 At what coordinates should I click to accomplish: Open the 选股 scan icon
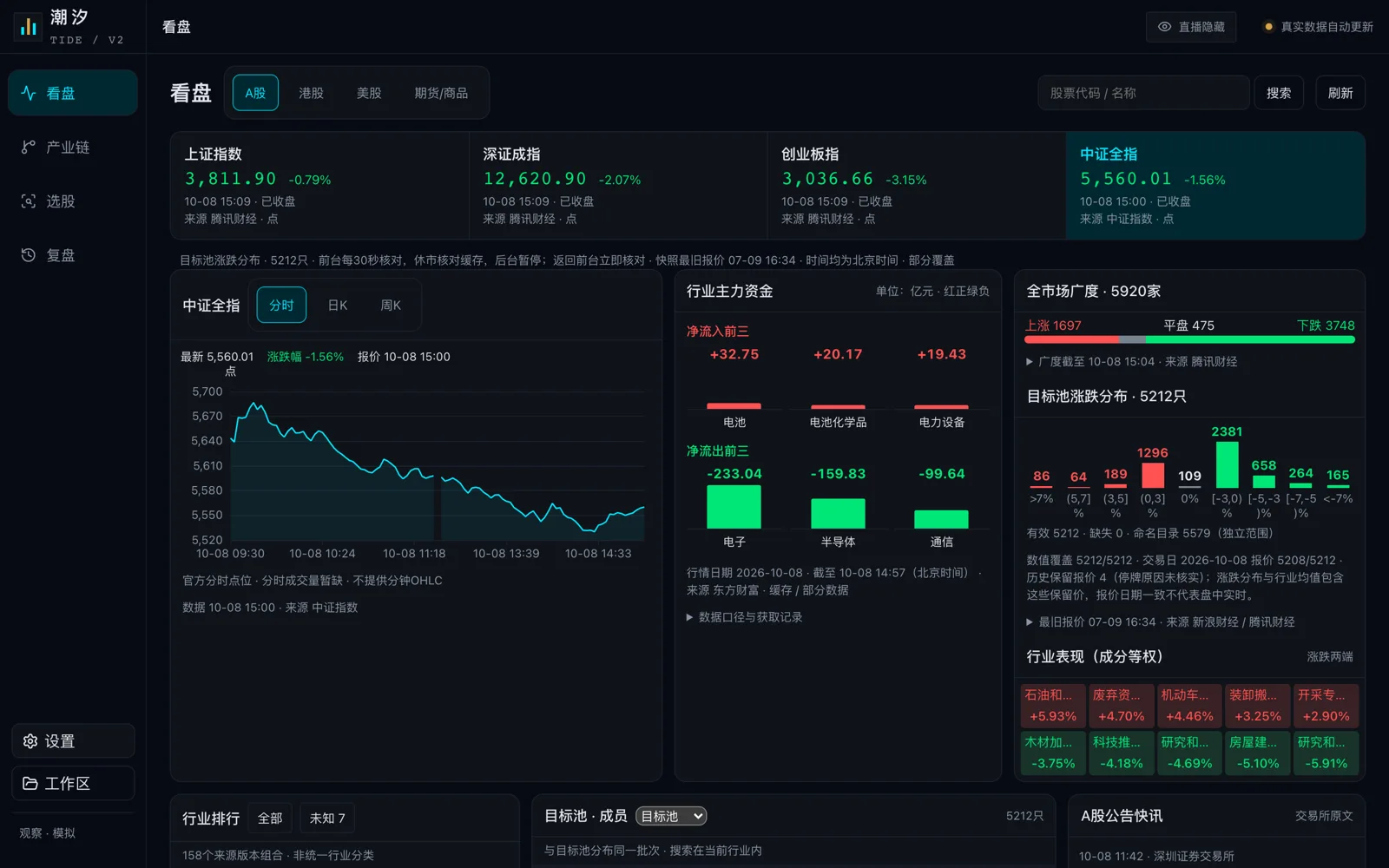(29, 201)
